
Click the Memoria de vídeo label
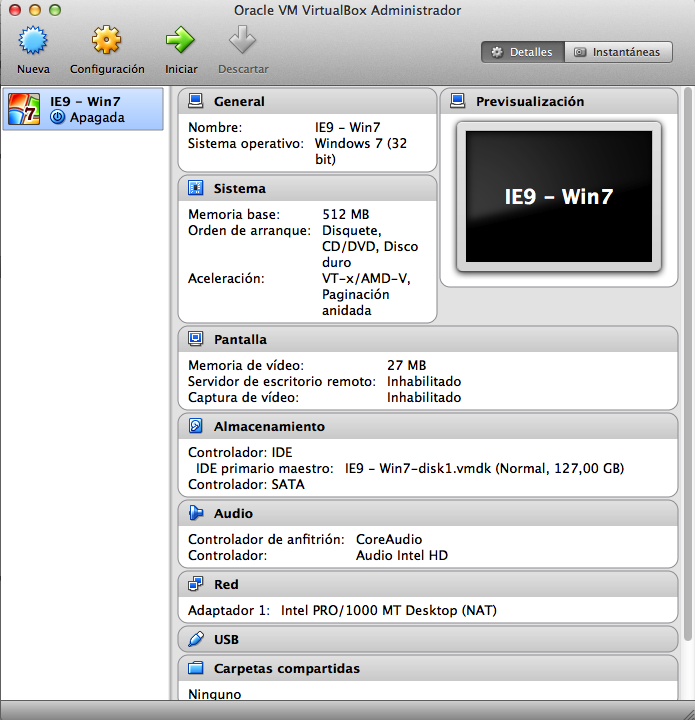click(x=246, y=365)
